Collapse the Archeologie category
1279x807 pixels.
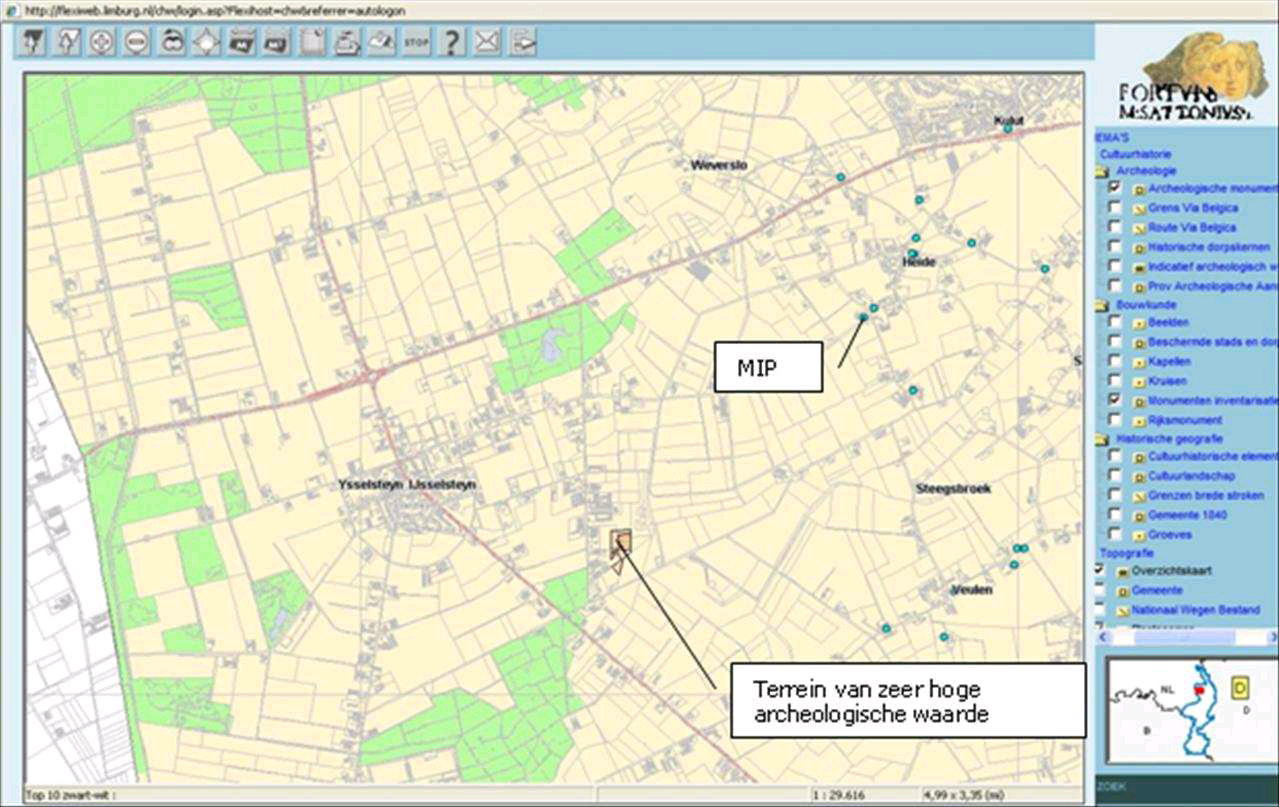click(x=1103, y=170)
